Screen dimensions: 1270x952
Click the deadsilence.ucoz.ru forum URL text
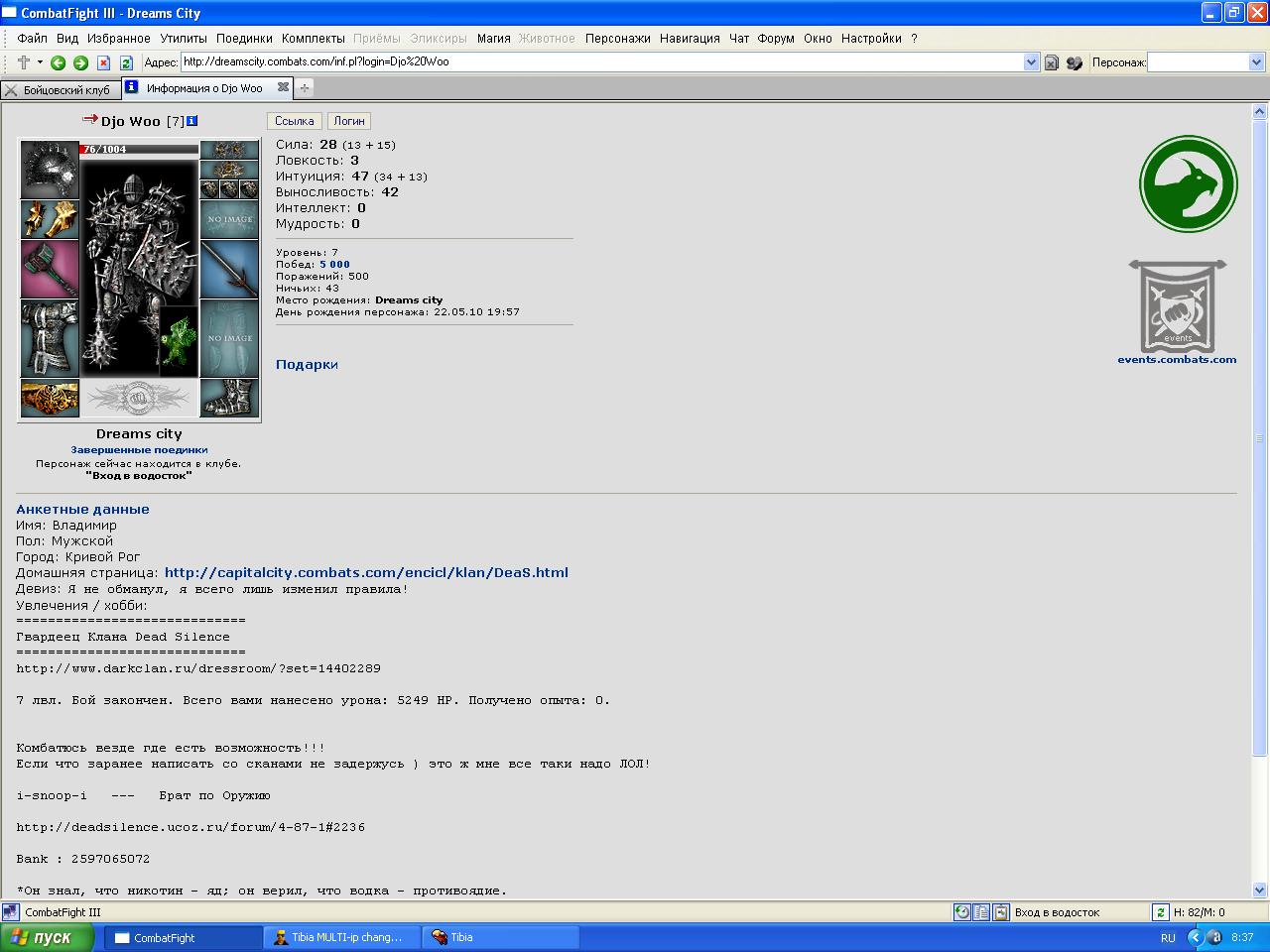click(x=190, y=827)
